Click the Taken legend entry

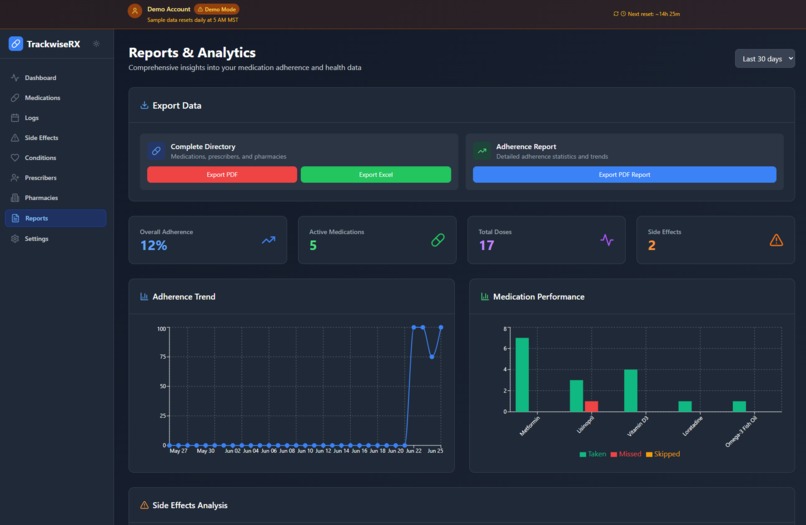[593, 454]
